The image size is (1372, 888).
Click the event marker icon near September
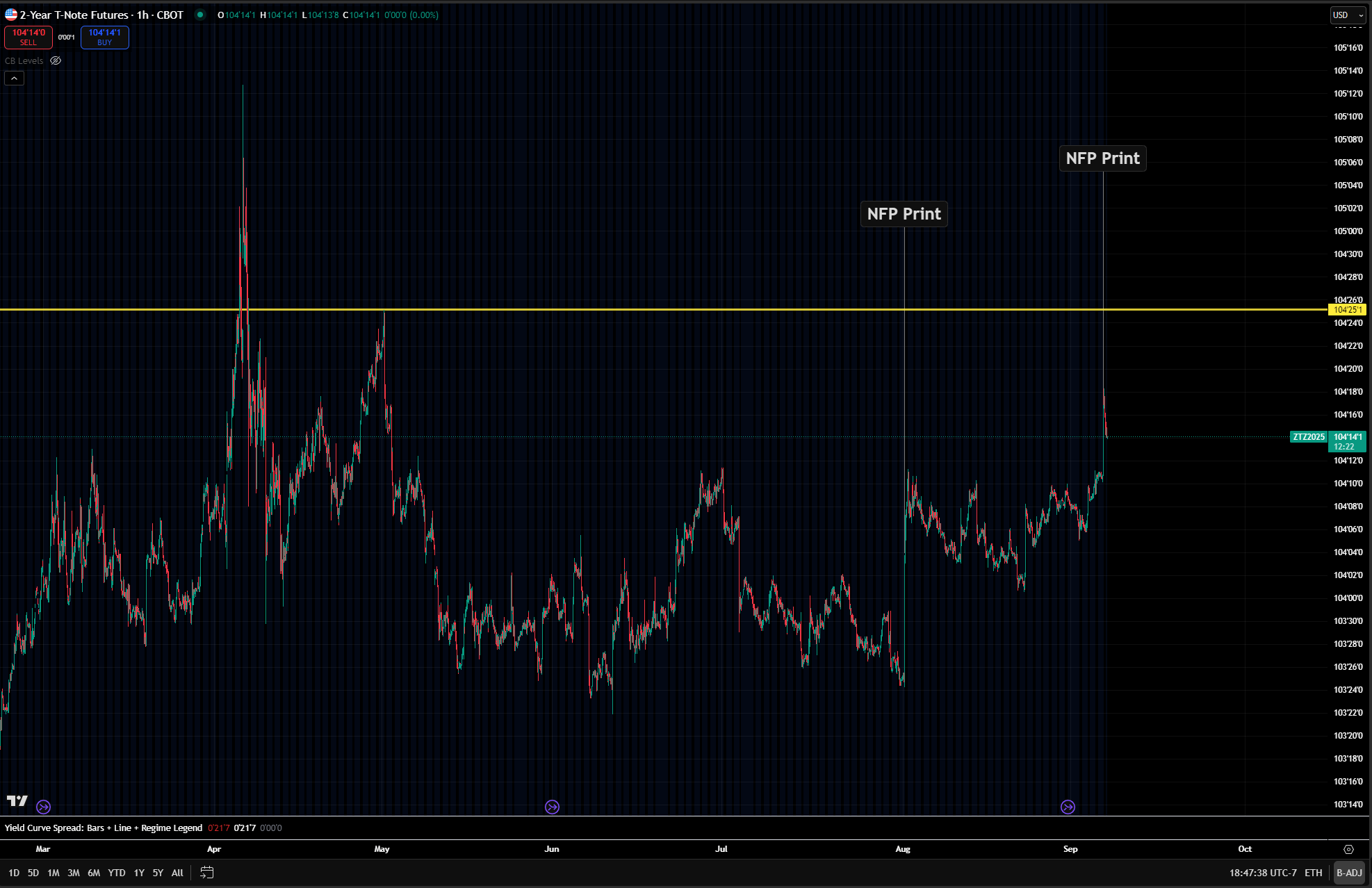click(1068, 807)
